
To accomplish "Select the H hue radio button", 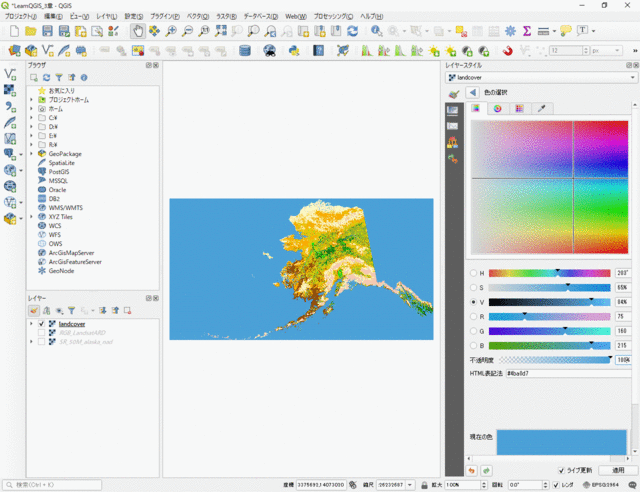I will pos(472,273).
